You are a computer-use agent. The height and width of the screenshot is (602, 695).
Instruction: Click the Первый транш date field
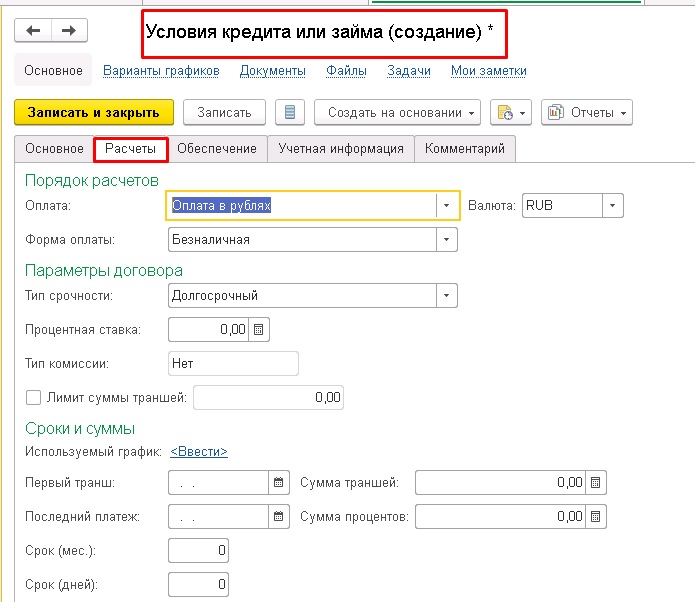[219, 482]
